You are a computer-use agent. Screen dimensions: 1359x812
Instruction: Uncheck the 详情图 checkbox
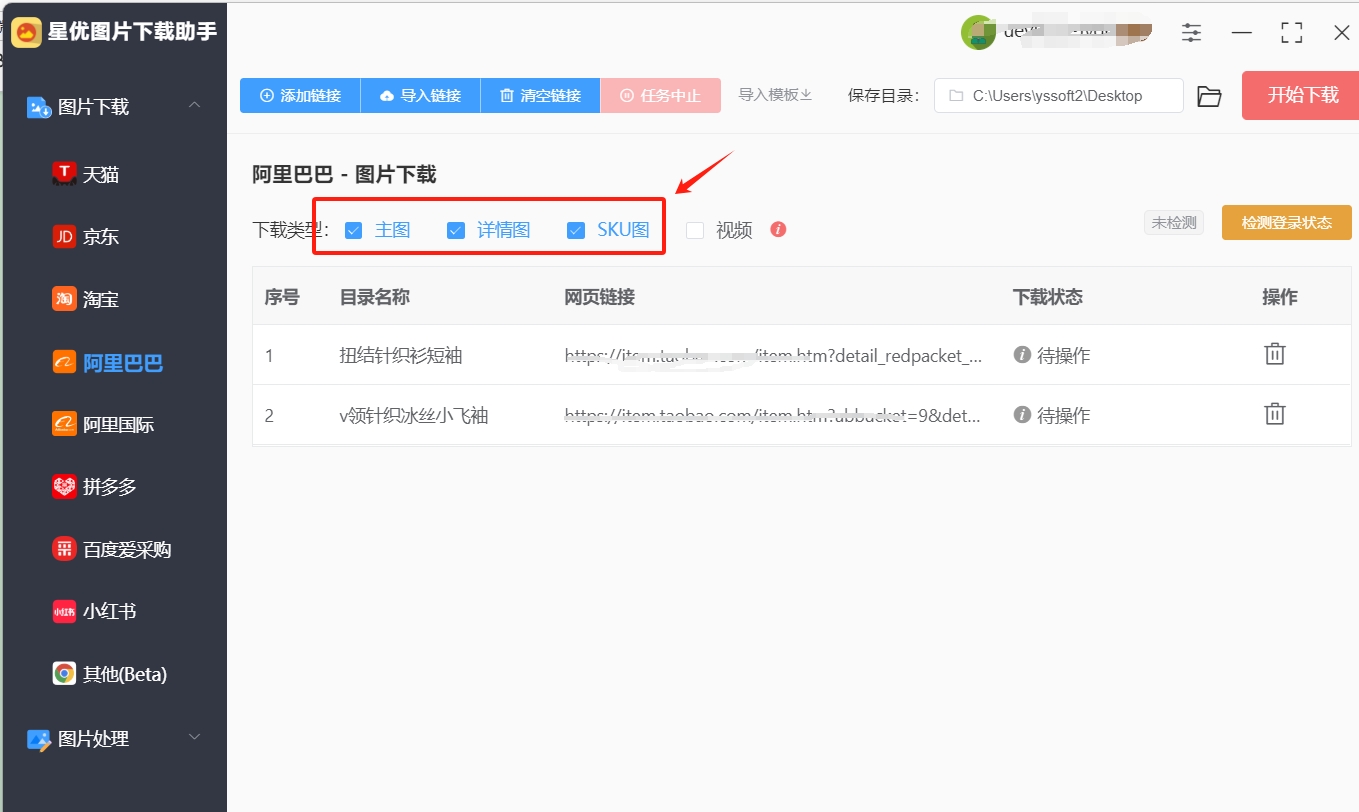(x=456, y=230)
